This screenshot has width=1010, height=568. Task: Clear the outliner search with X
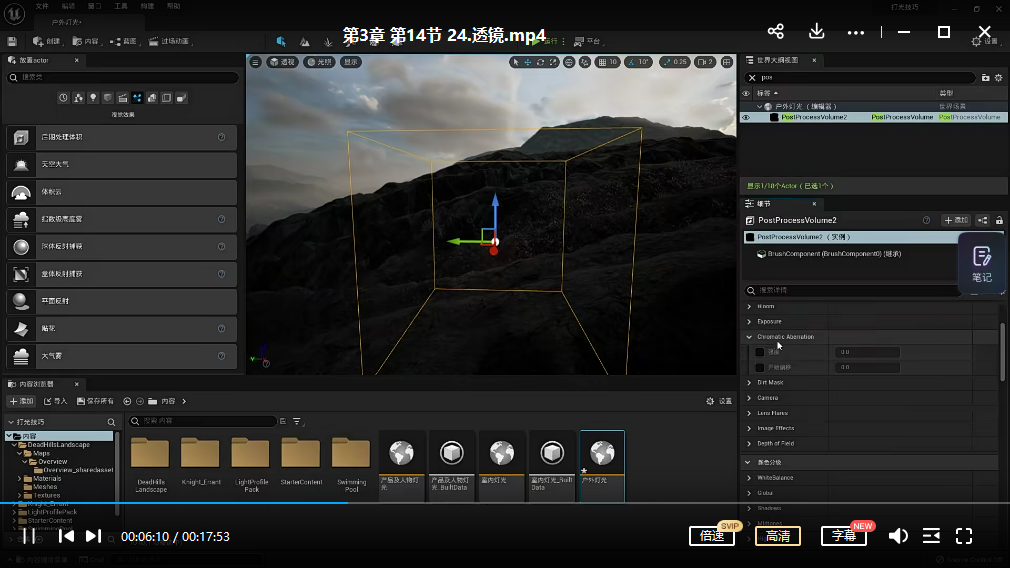click(x=752, y=77)
